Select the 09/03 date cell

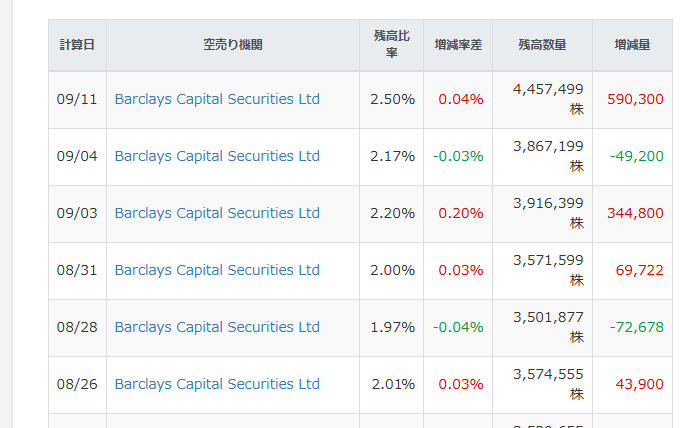tap(77, 214)
